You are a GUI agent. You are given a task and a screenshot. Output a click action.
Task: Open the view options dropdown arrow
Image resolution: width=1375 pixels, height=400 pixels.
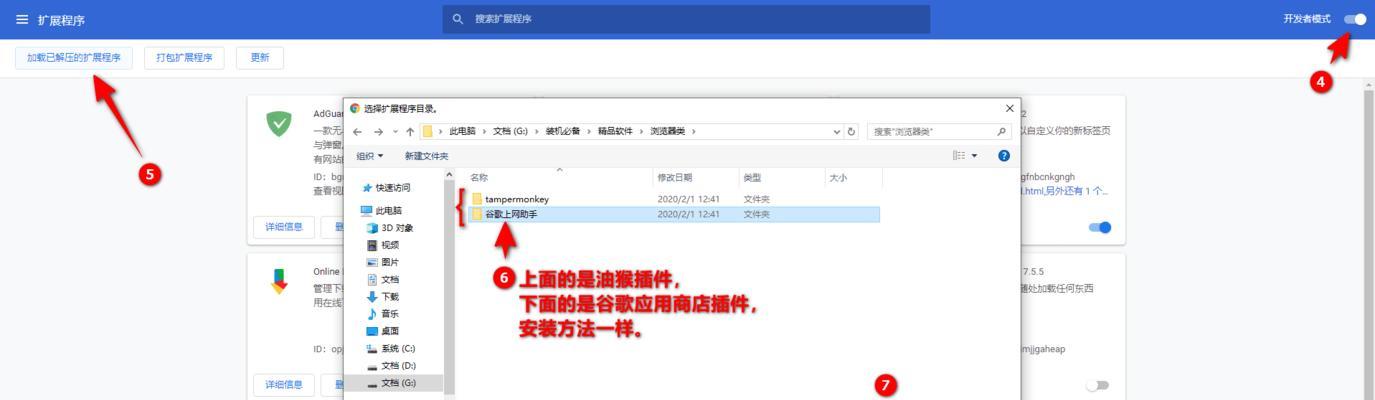click(x=975, y=156)
